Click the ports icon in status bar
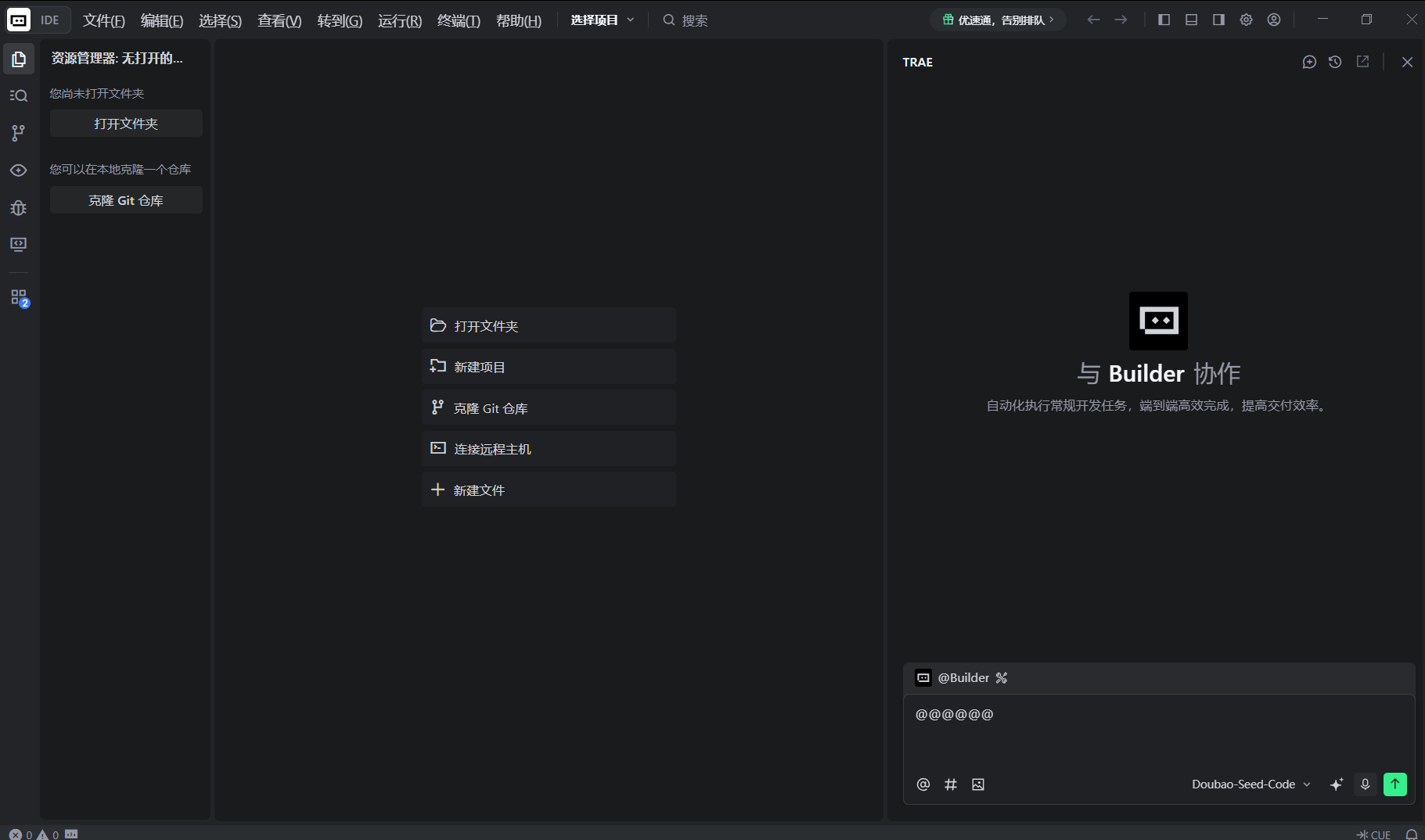Screen dimensions: 1425x840 click(x=71, y=835)
